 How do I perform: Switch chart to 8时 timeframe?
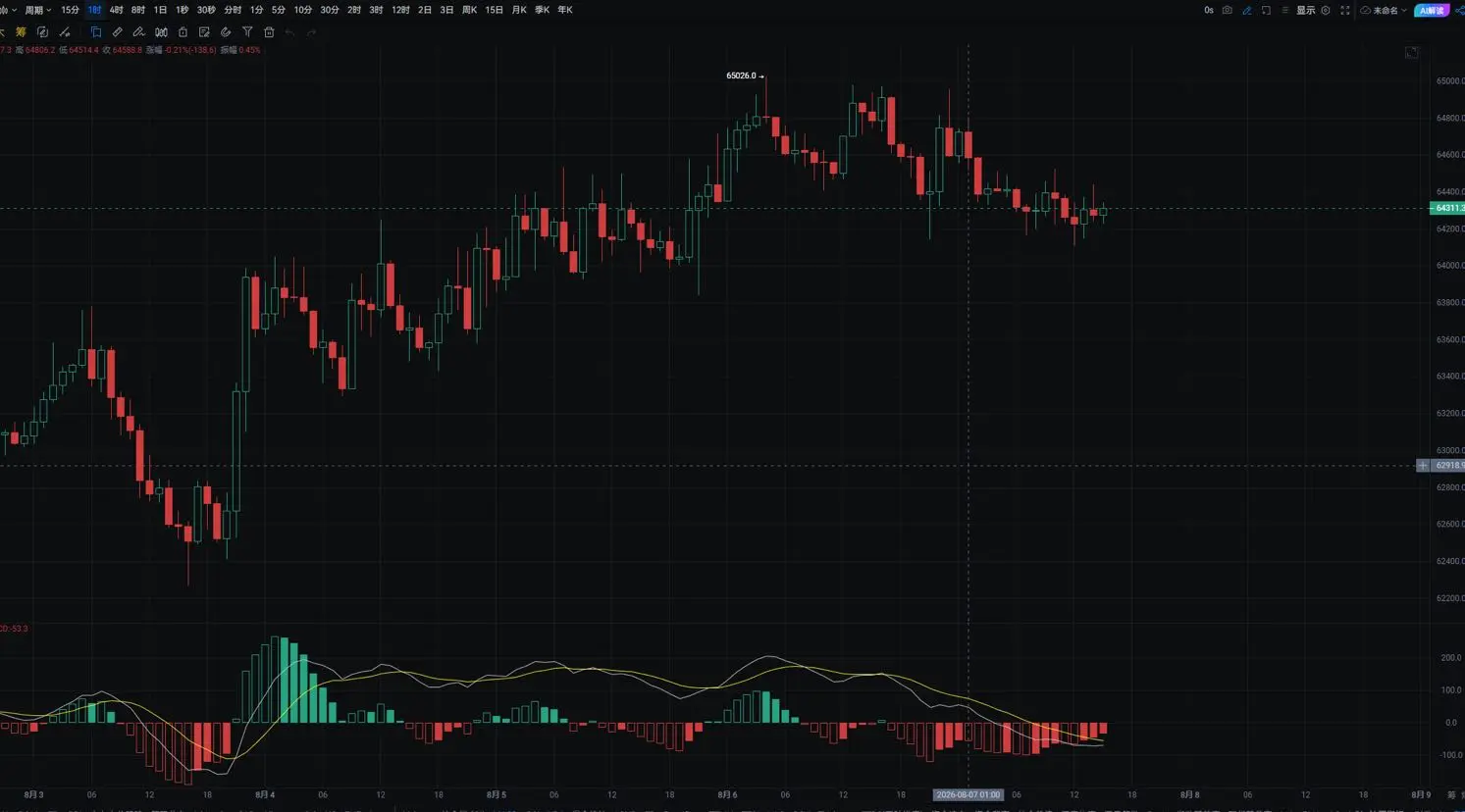[x=138, y=10]
